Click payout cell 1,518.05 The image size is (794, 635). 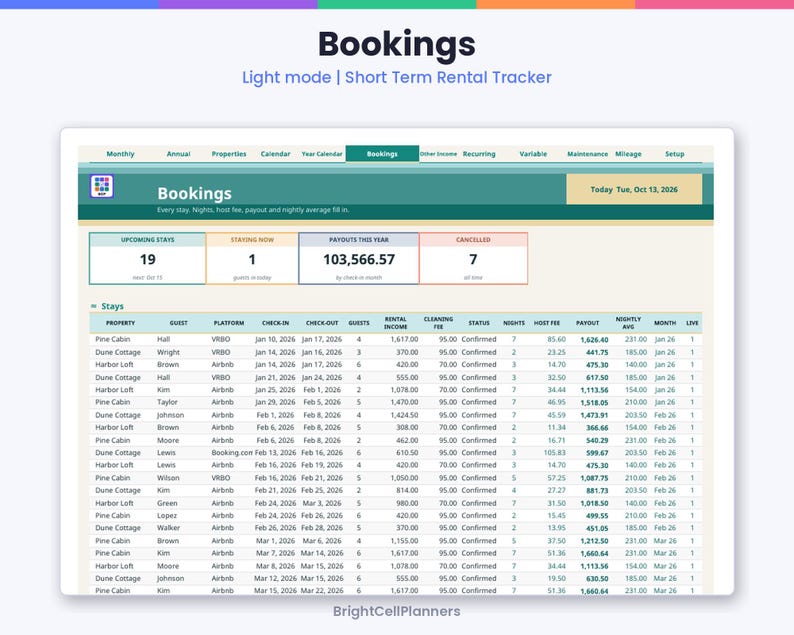click(594, 403)
